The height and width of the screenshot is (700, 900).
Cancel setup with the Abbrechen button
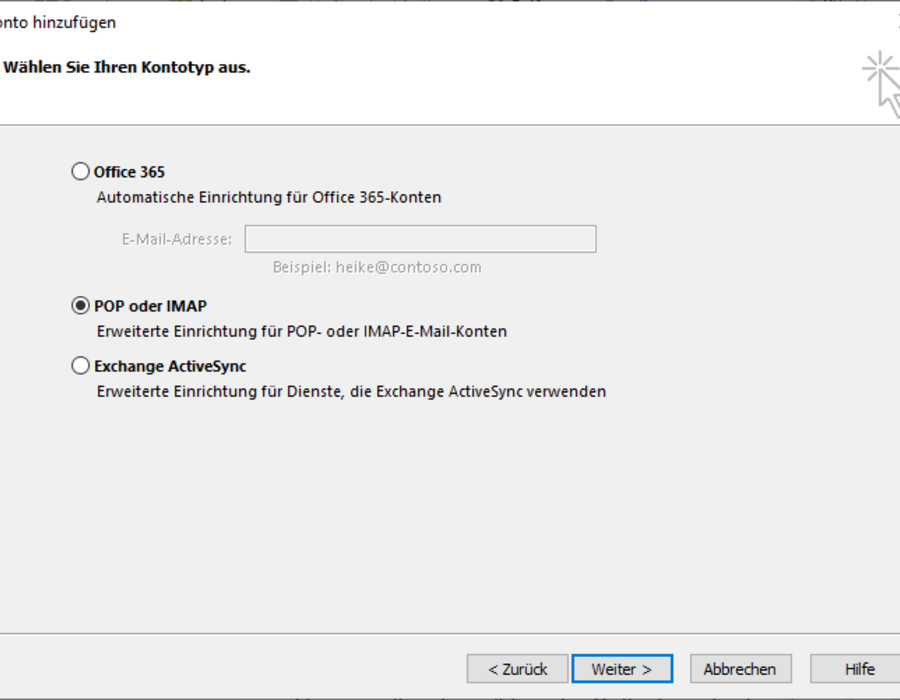(740, 669)
